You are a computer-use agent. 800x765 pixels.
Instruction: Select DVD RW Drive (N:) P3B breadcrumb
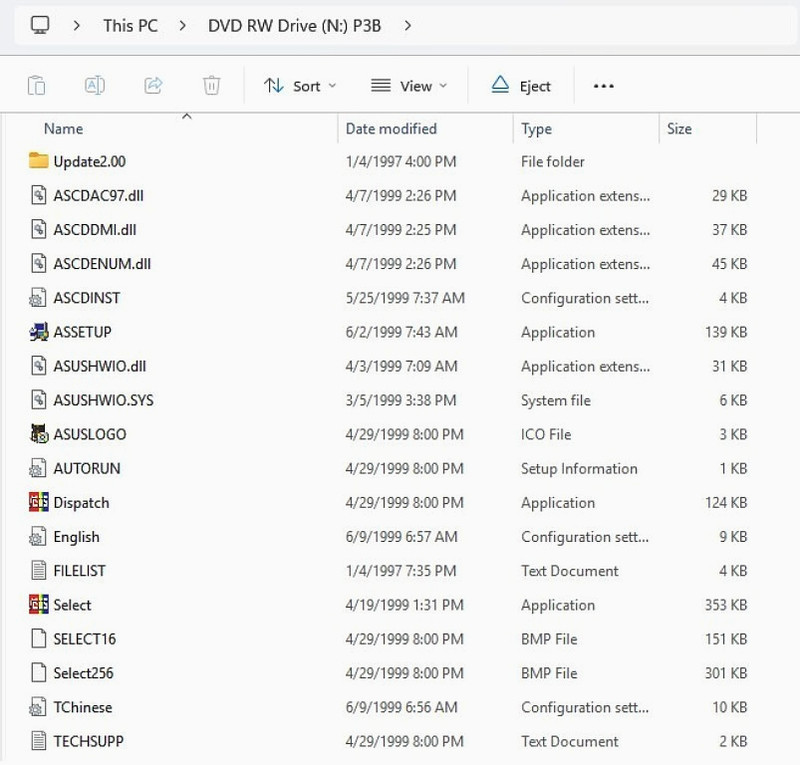[294, 26]
